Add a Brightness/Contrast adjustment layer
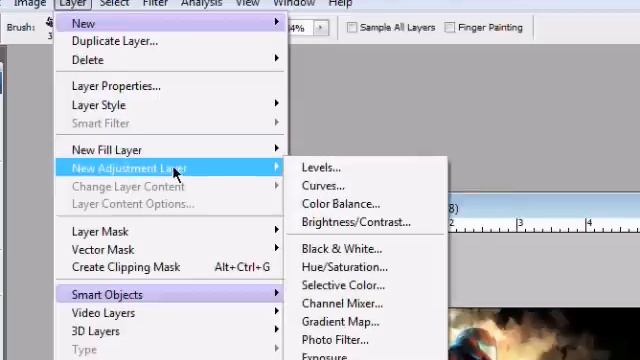This screenshot has height=360, width=640. (366, 222)
